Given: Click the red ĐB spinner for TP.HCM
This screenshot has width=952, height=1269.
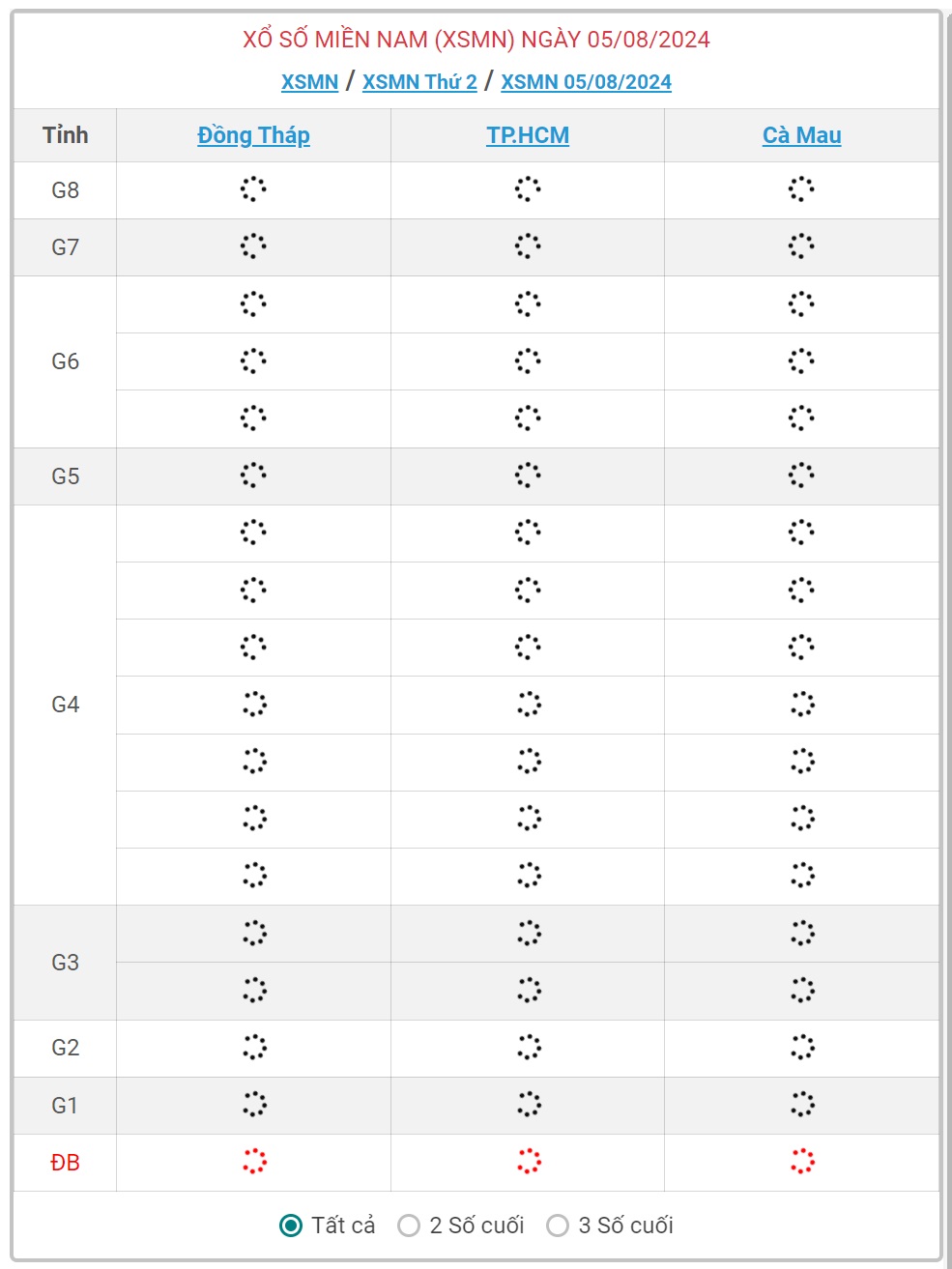Looking at the screenshot, I should coord(529,1162).
